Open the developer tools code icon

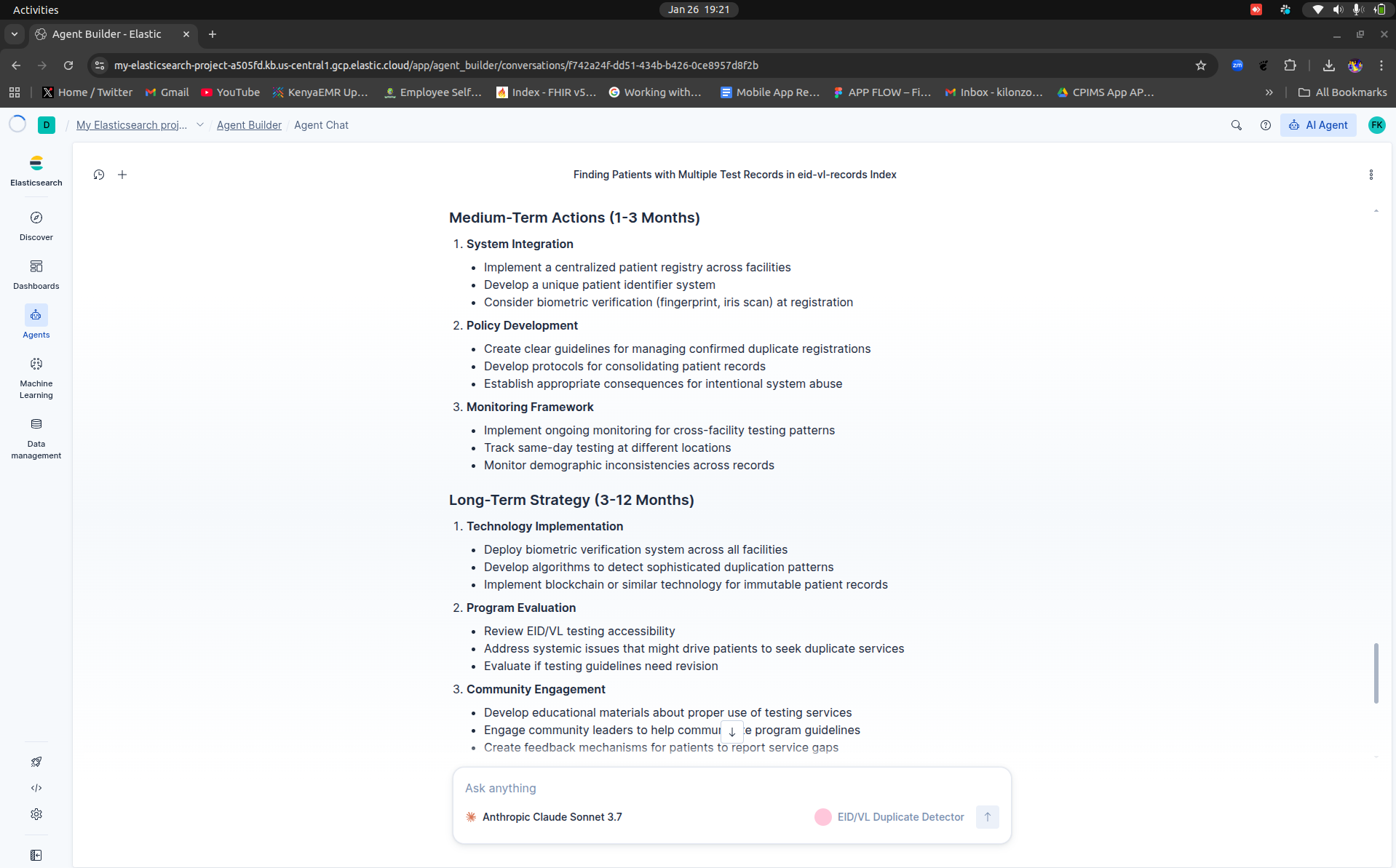36,788
